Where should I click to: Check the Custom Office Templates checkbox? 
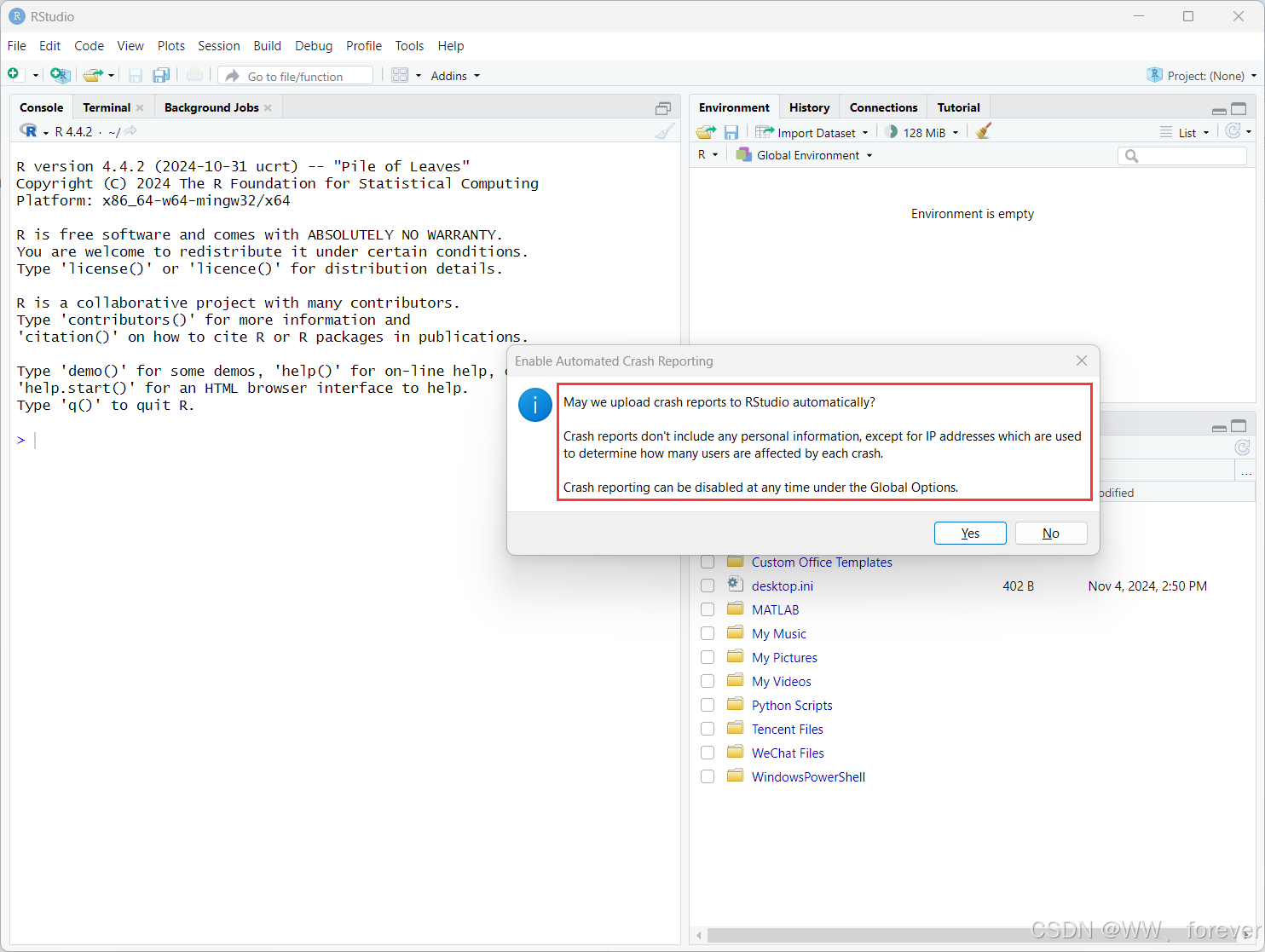tap(708, 563)
